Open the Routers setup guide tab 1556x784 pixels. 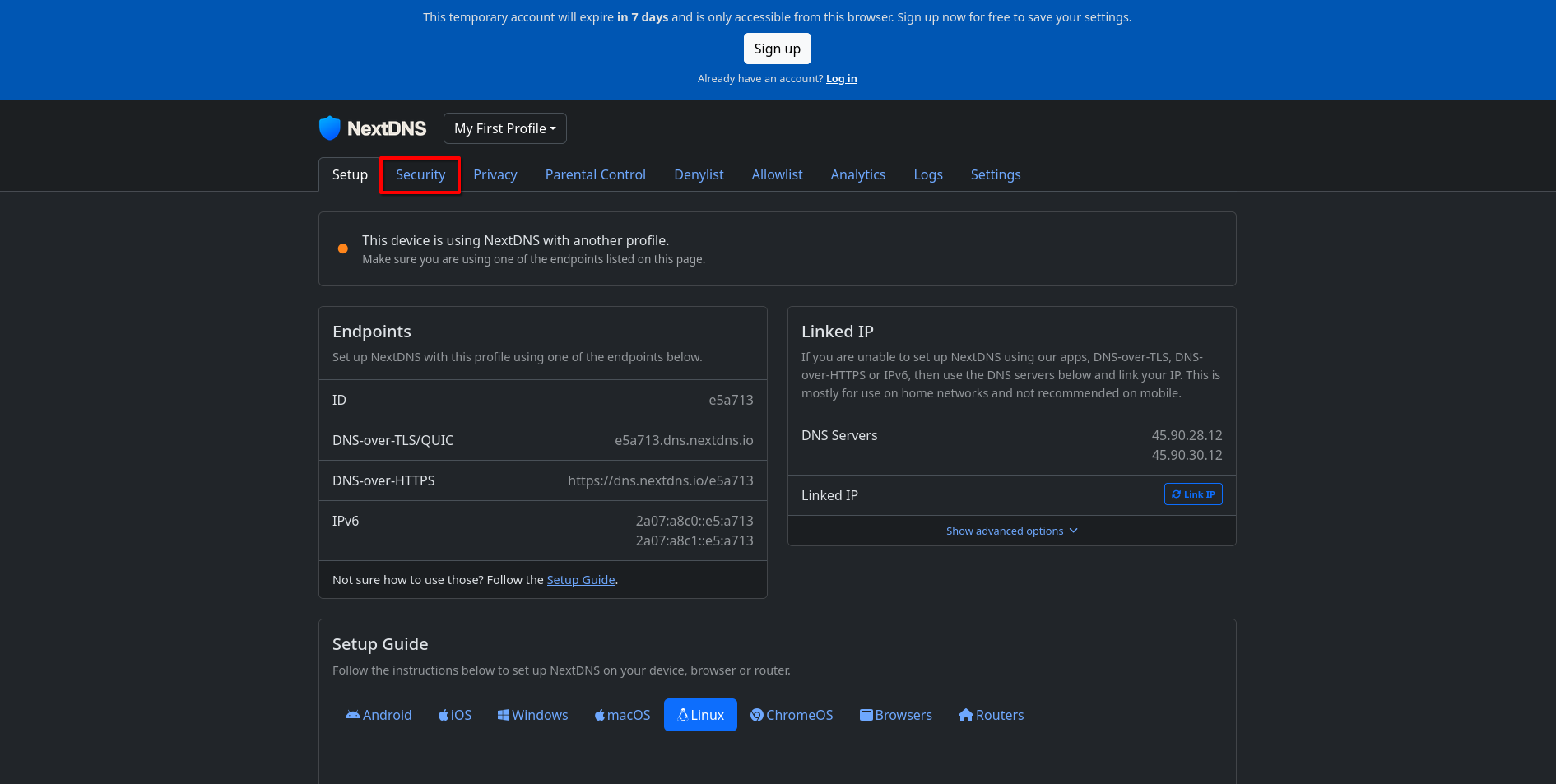(991, 715)
